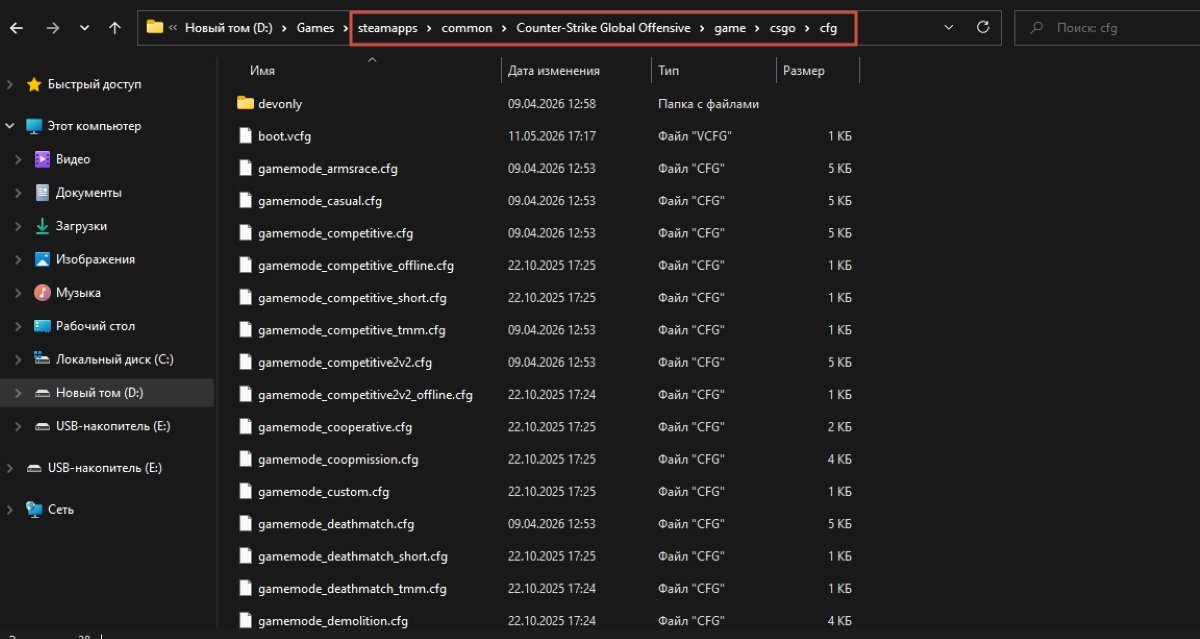The image size is (1200, 639).
Task: Open recent locations dropdown arrow
Action: coord(84,28)
